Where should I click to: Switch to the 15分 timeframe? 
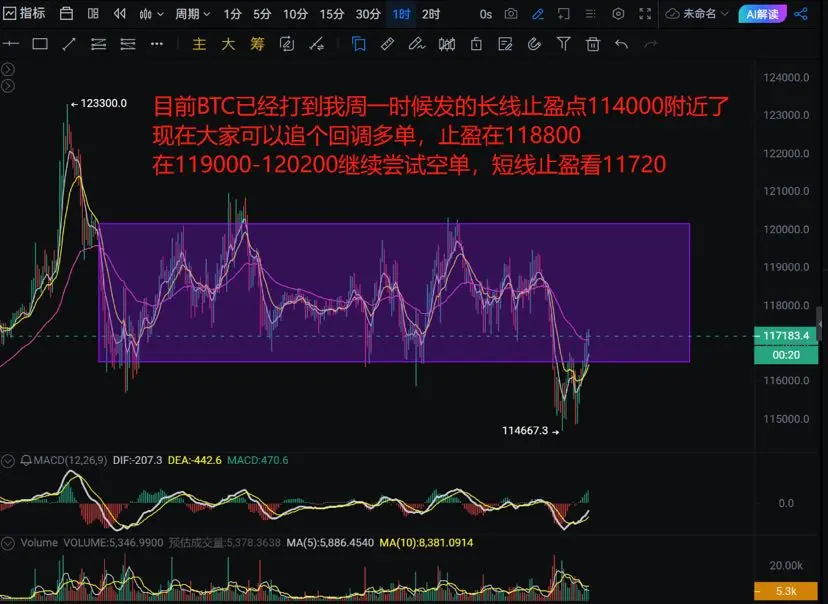332,14
